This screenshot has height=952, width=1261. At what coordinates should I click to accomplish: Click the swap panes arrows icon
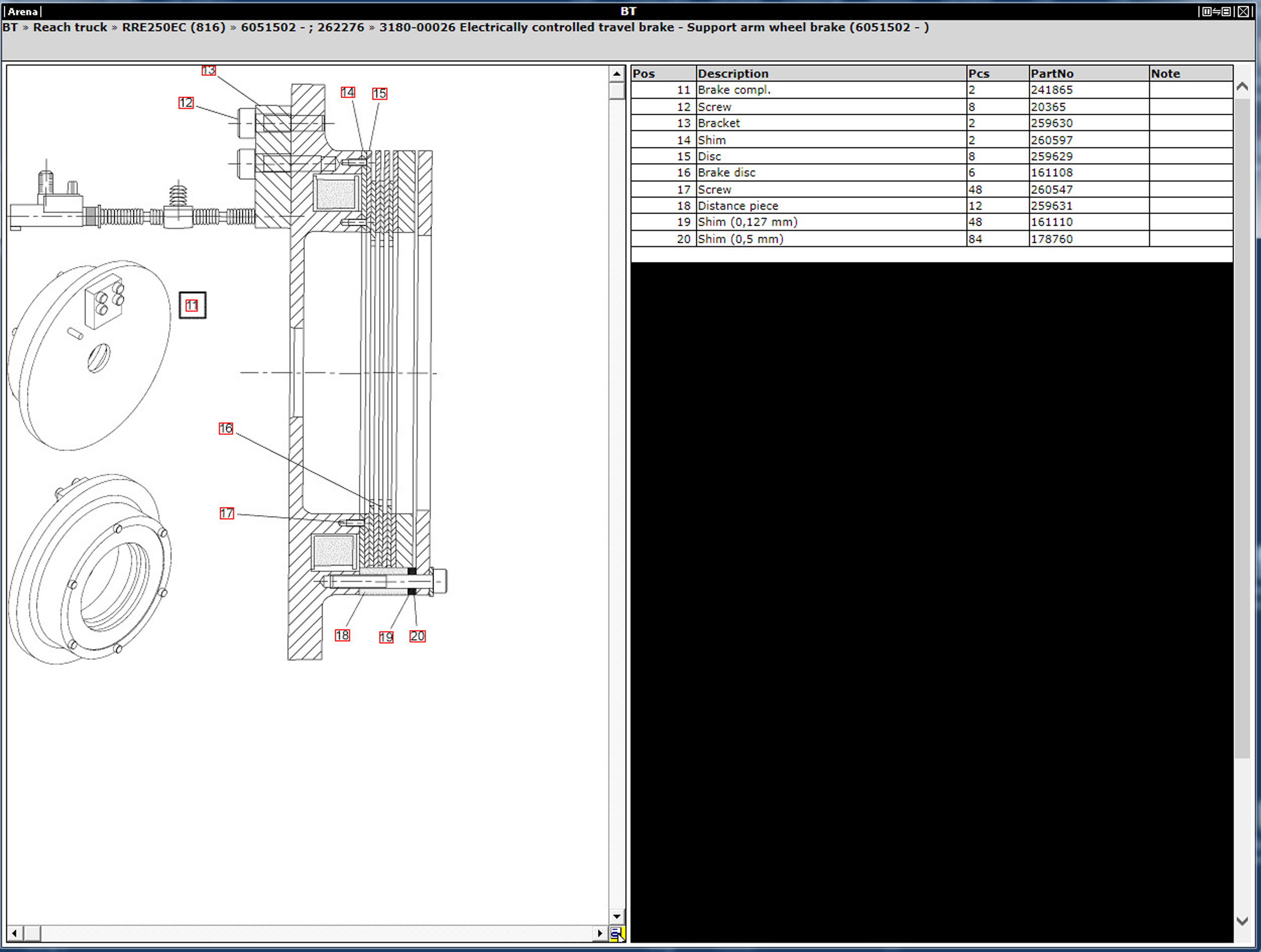[1217, 11]
